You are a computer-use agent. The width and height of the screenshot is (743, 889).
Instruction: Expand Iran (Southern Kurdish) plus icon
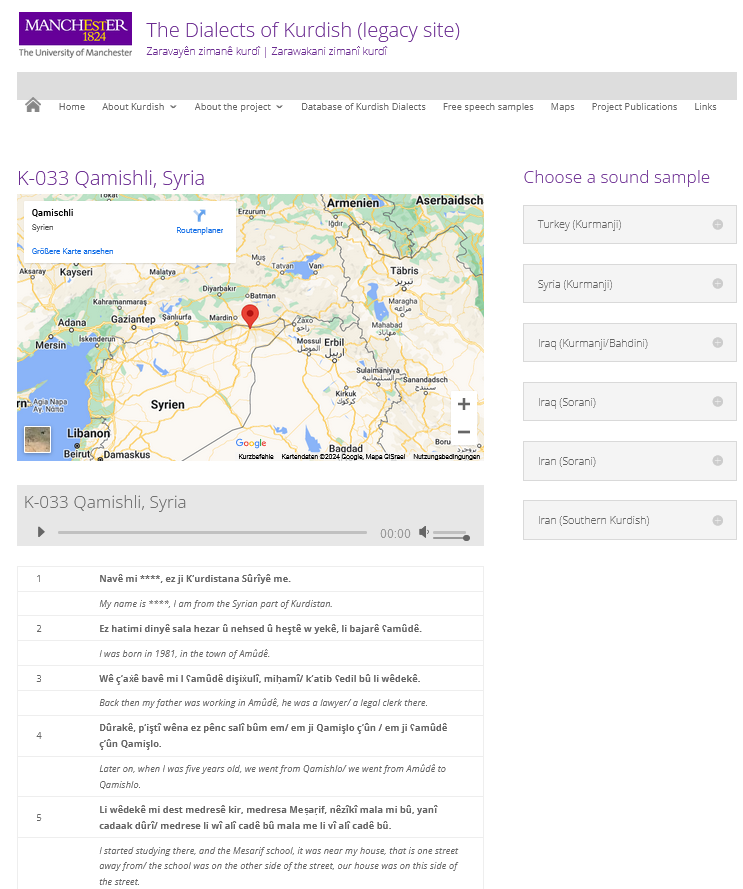[x=717, y=520]
